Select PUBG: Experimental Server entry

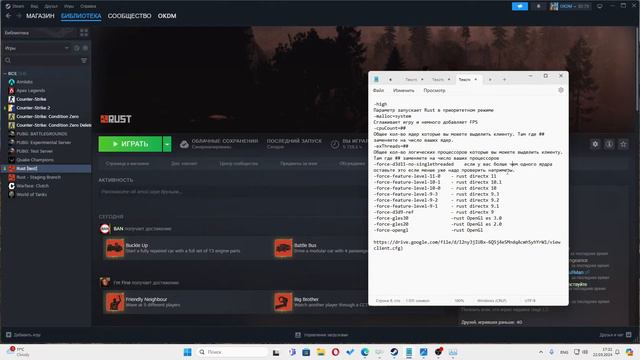point(44,142)
